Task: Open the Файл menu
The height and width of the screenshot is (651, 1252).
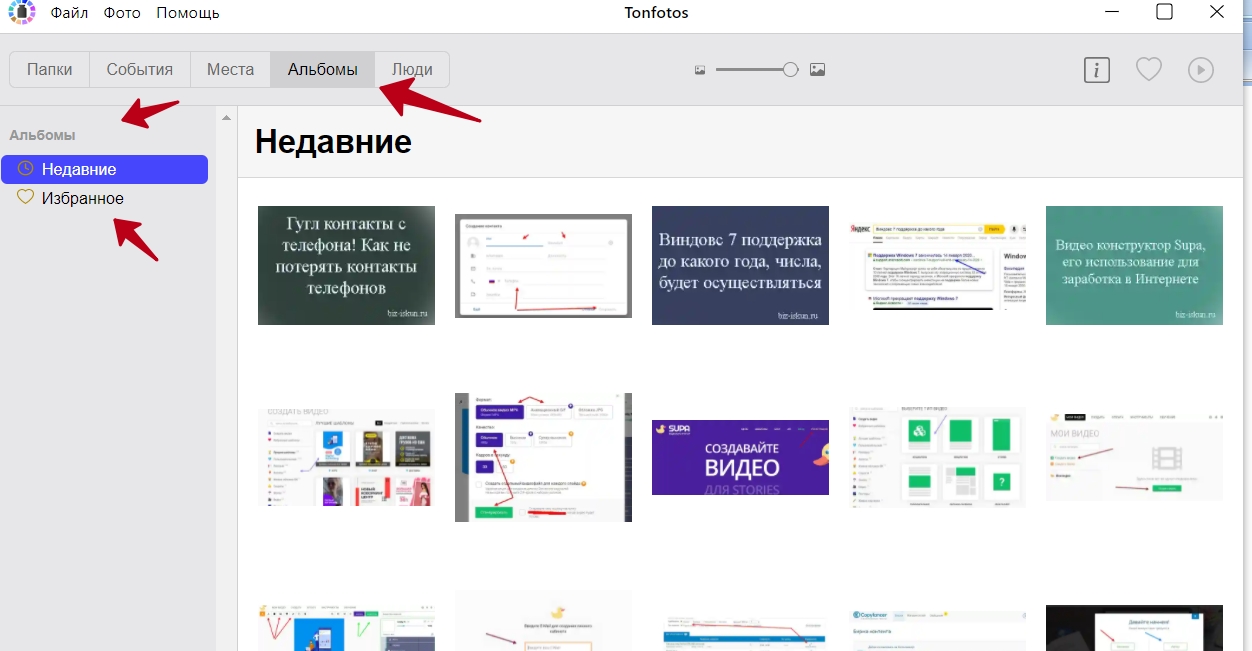Action: (x=69, y=13)
